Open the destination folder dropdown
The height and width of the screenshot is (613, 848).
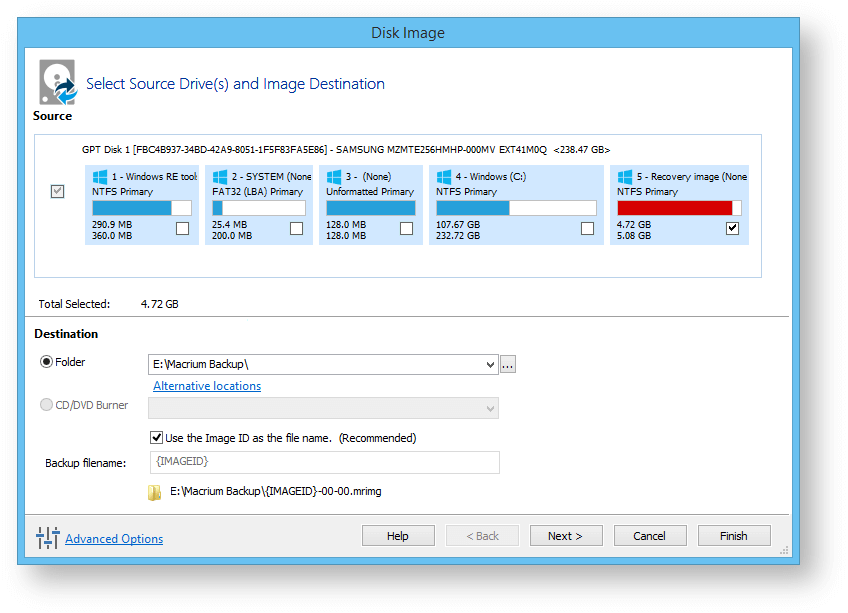(489, 364)
